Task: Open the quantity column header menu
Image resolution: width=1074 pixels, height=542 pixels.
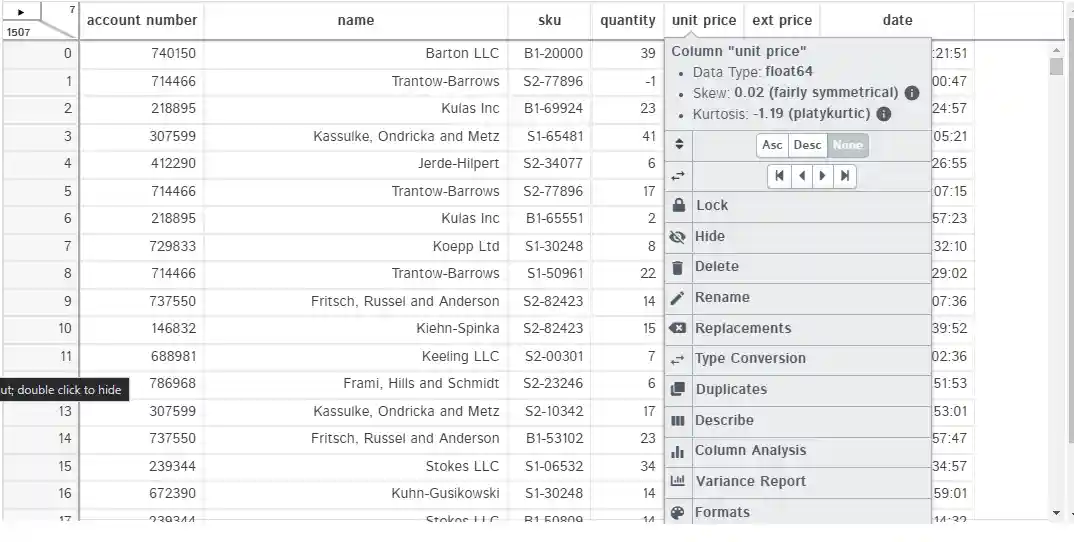Action: click(x=628, y=20)
